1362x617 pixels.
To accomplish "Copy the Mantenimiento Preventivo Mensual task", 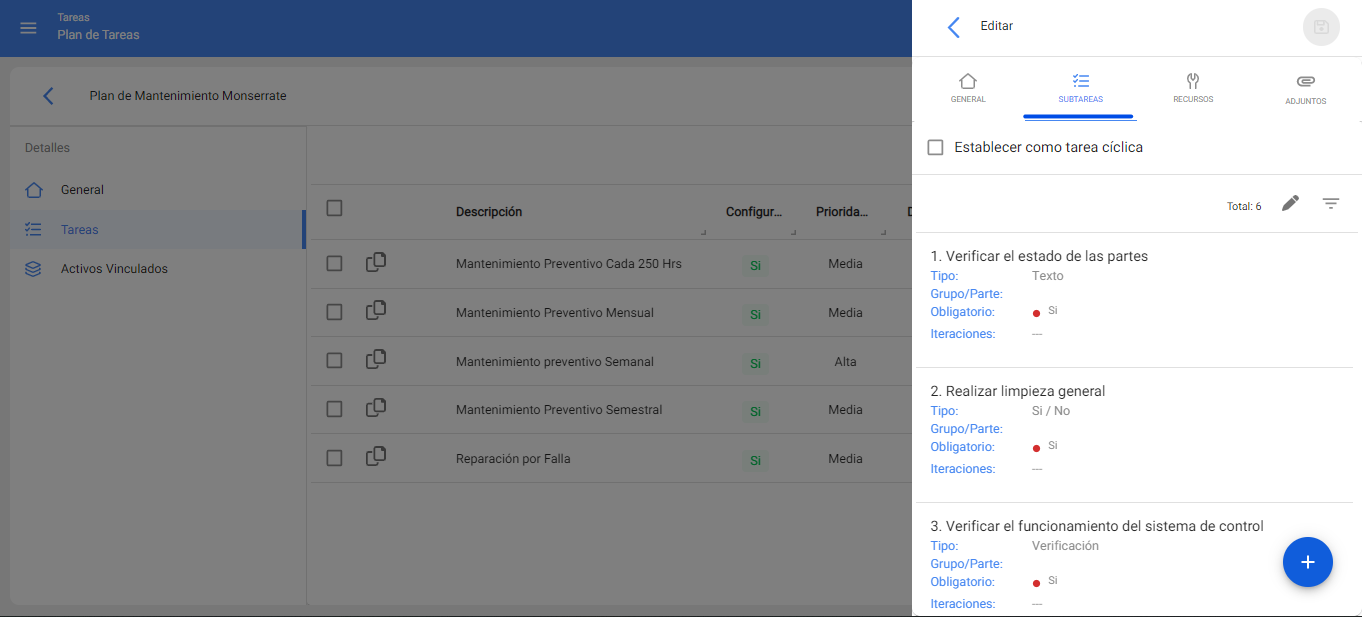I will tap(376, 312).
